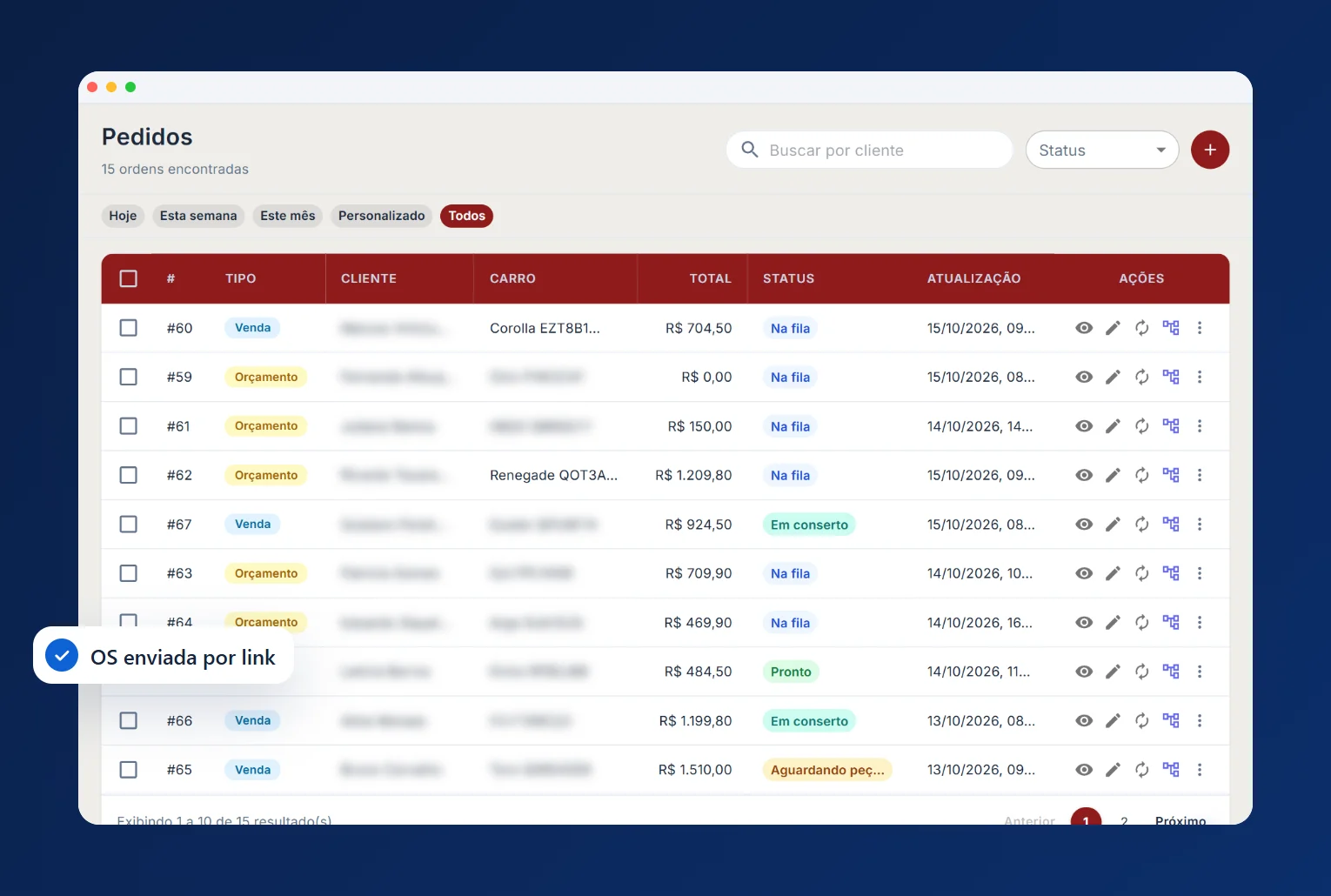Viewport: 1331px width, 896px height.
Task: View order #60 with the eye icon
Action: pos(1084,328)
